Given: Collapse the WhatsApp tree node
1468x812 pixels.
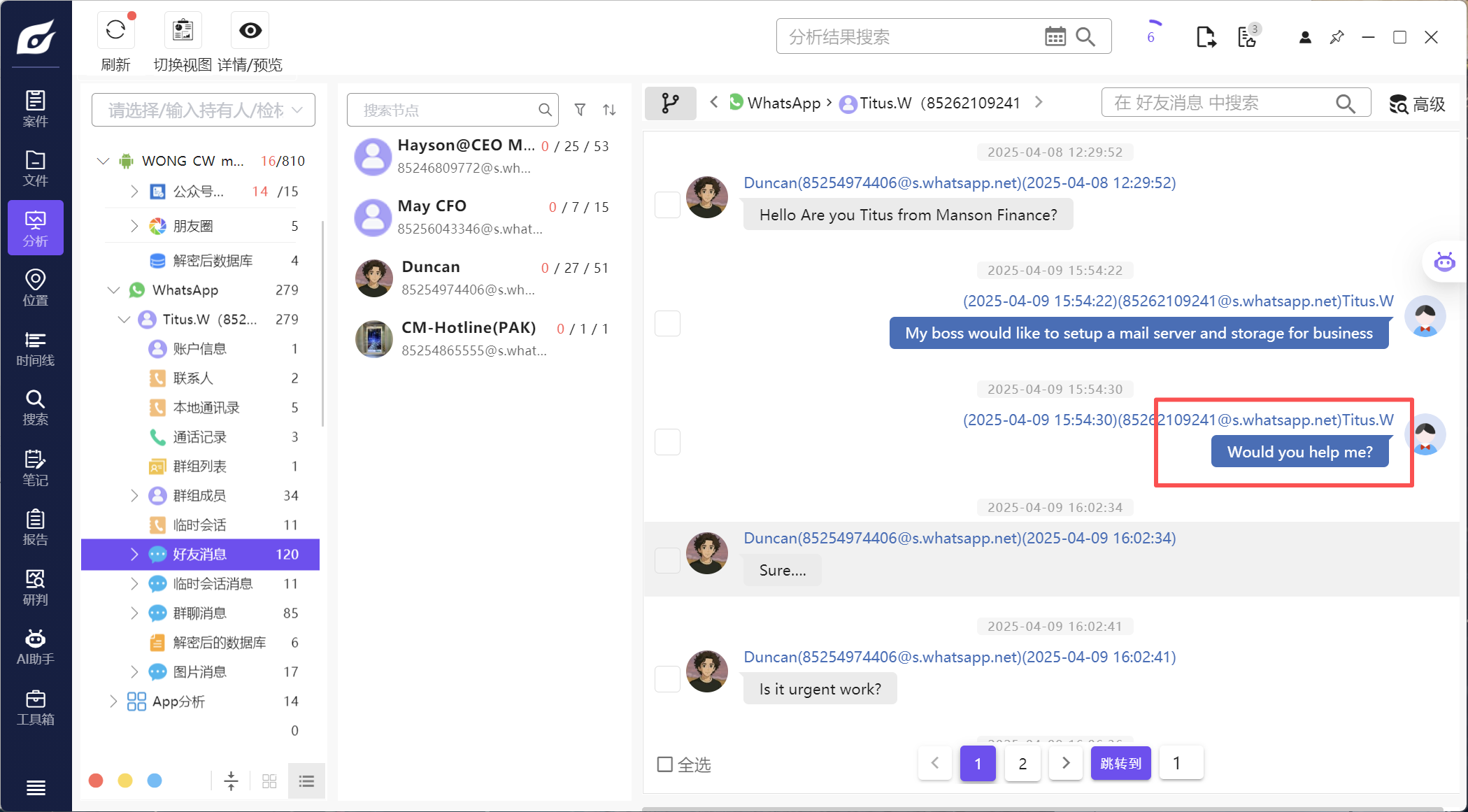Looking at the screenshot, I should pos(113,290).
